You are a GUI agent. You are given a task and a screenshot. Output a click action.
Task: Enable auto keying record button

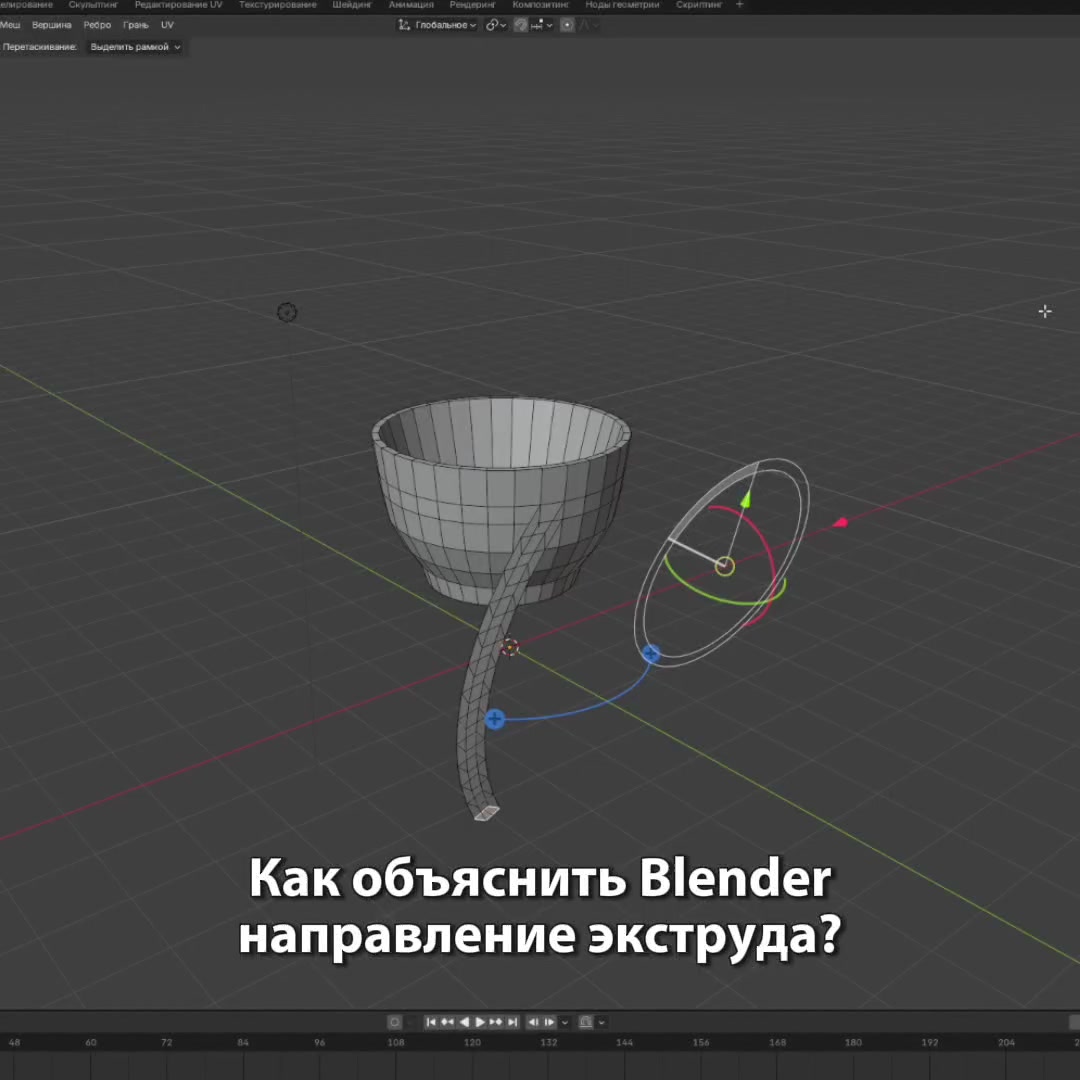[395, 1022]
